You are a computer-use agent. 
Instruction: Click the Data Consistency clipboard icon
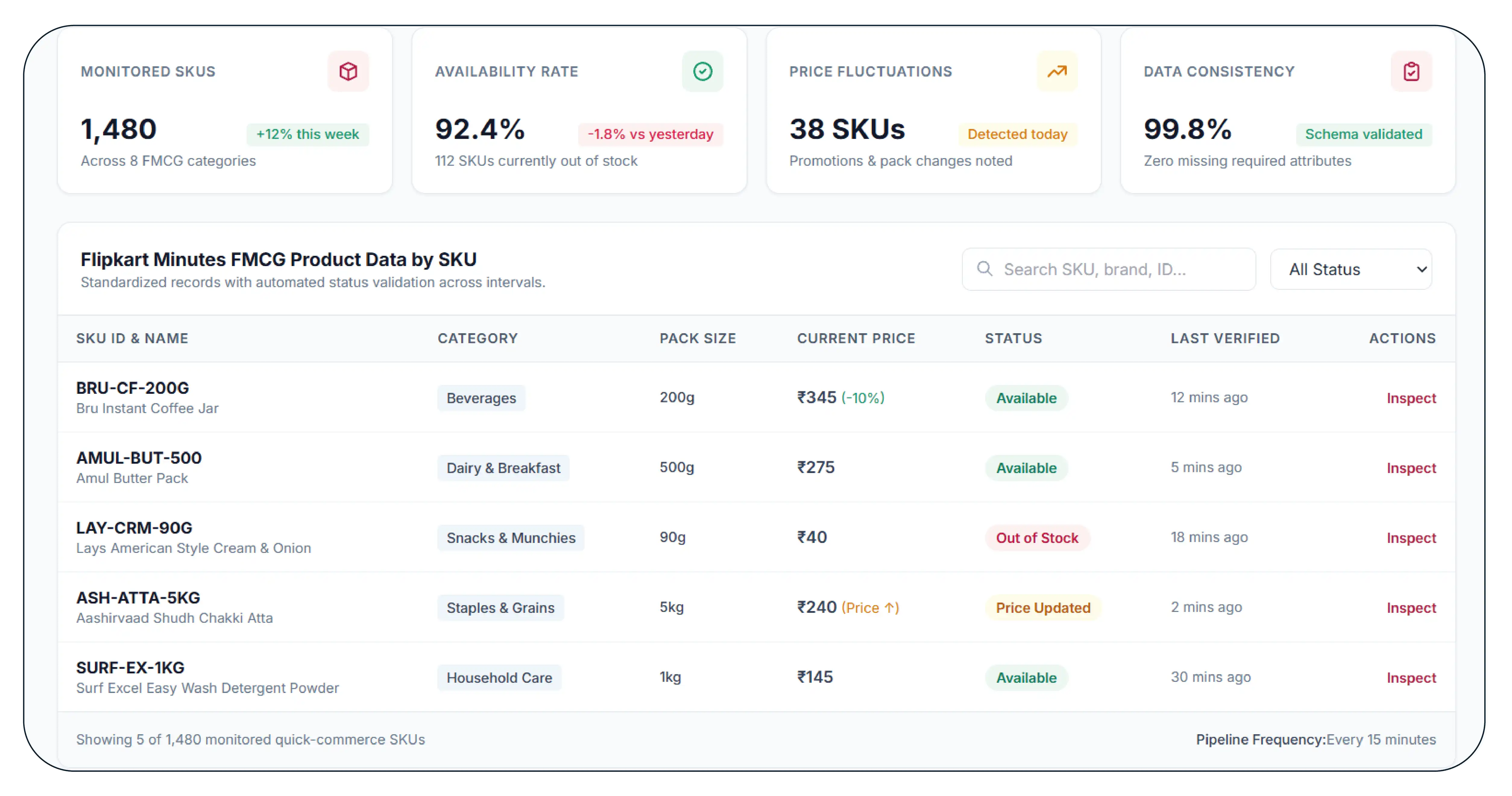click(1411, 72)
